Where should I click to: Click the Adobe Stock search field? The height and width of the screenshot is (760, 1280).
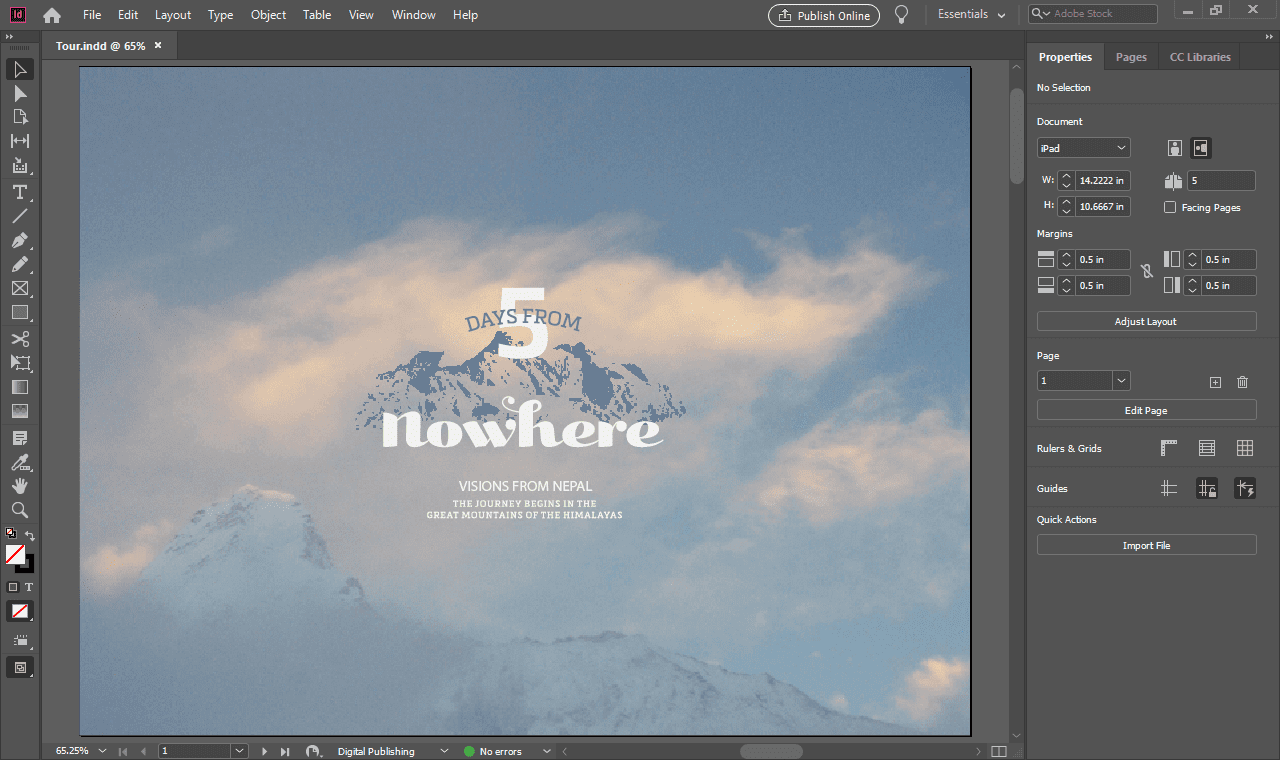coord(1093,14)
